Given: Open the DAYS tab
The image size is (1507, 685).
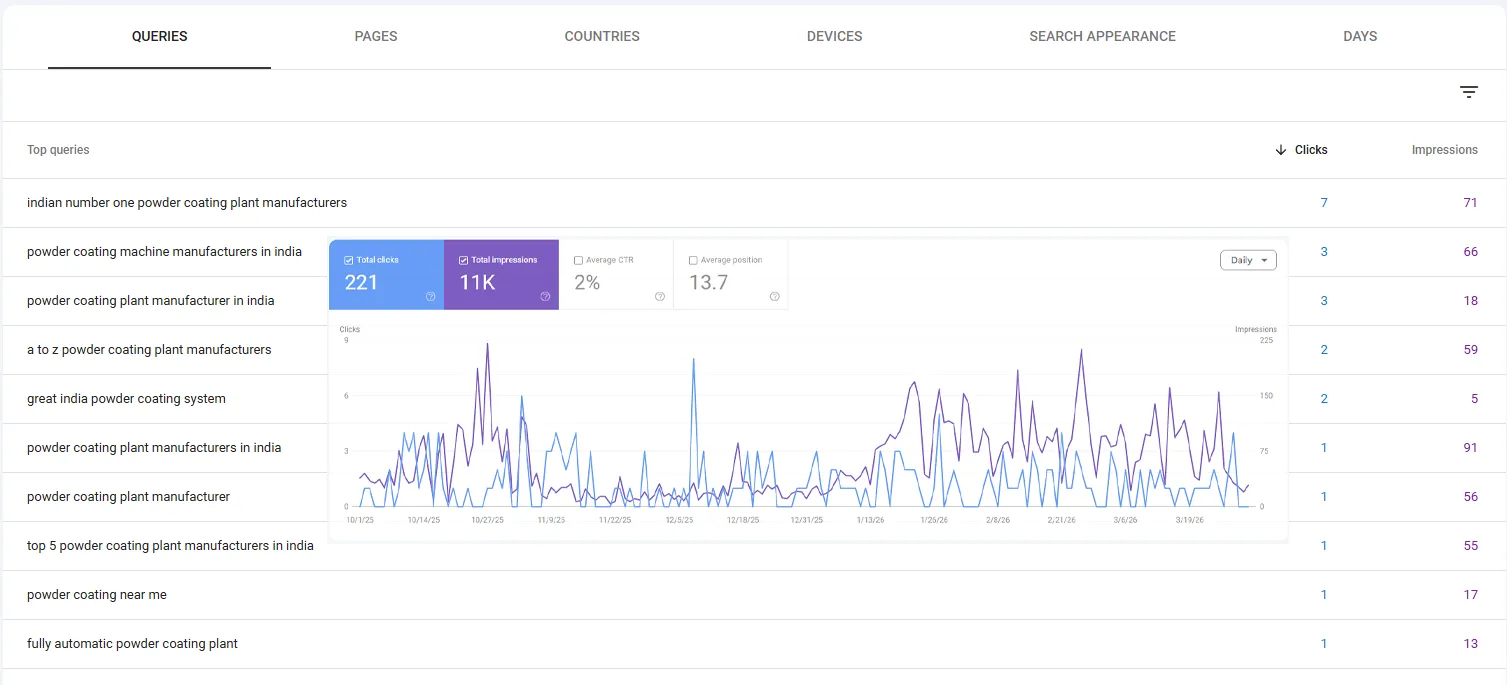Looking at the screenshot, I should pyautogui.click(x=1359, y=36).
